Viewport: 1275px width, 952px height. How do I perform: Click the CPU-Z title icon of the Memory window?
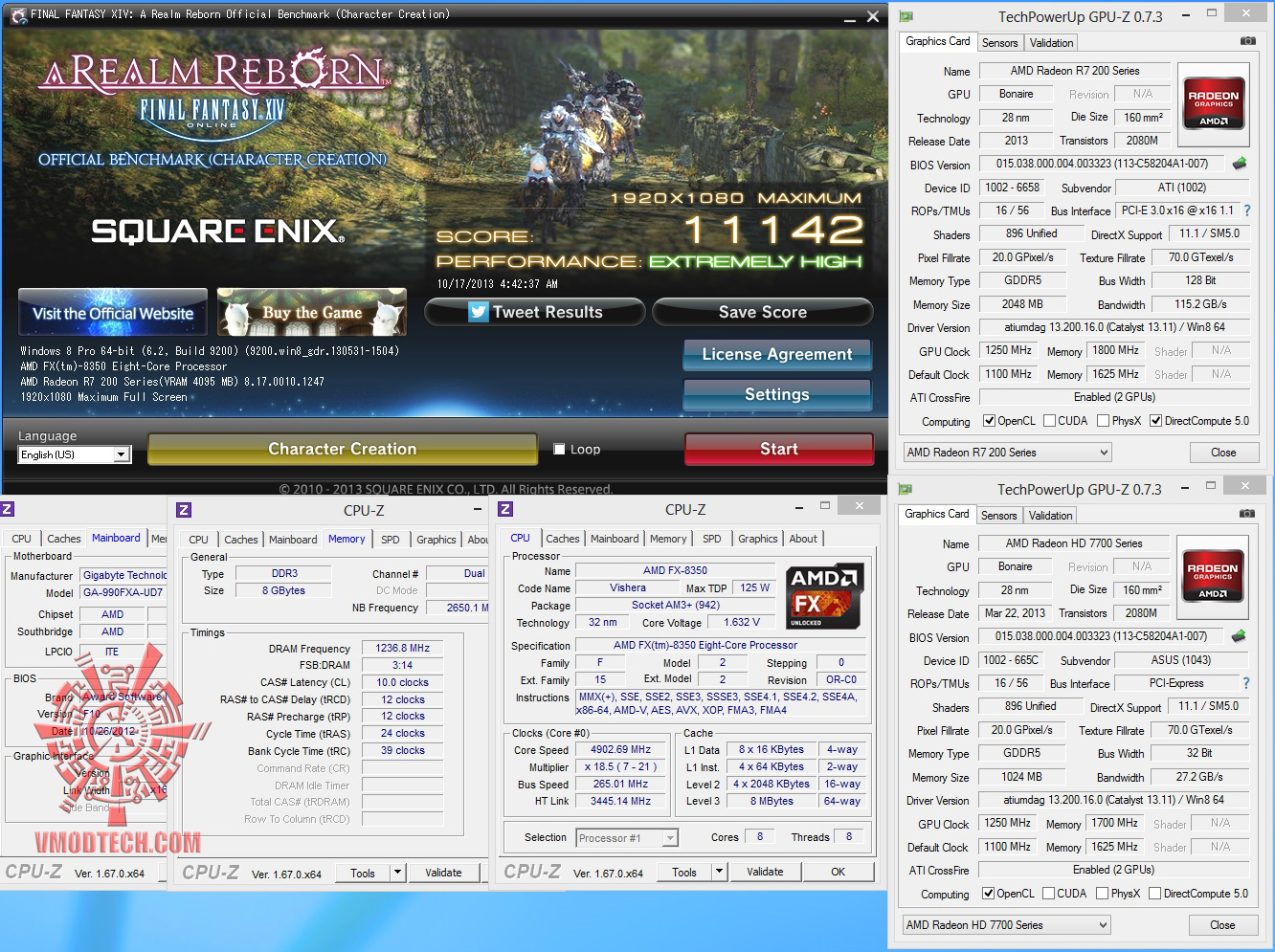click(184, 510)
